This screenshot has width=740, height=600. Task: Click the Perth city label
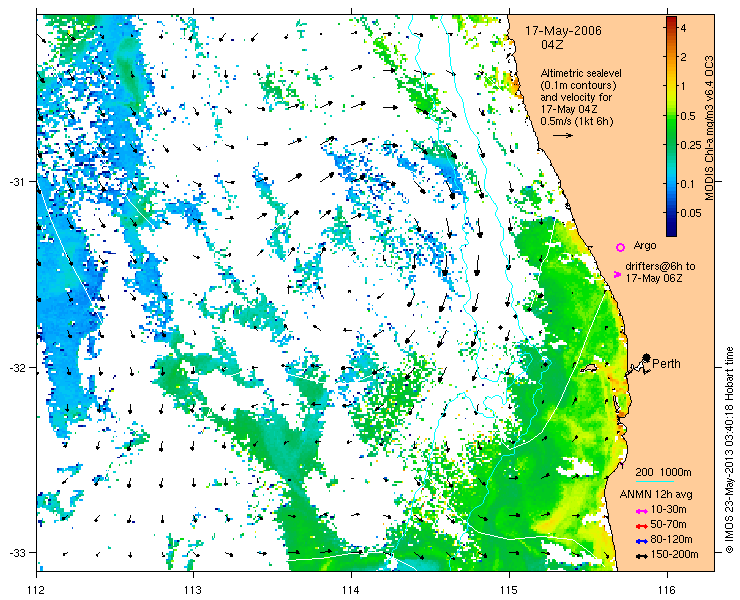666,363
